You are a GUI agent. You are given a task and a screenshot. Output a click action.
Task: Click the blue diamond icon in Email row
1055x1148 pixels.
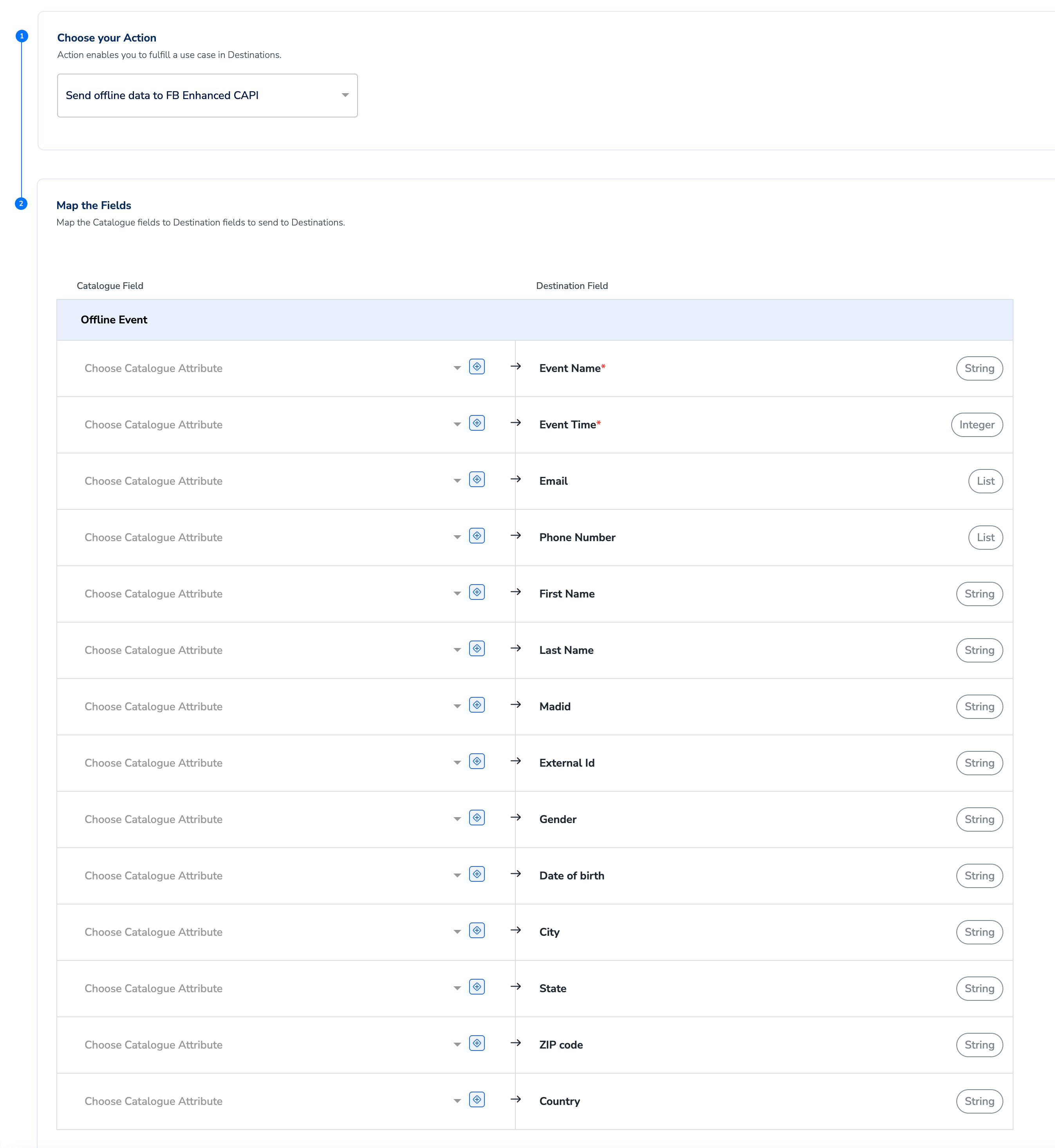pyautogui.click(x=477, y=480)
